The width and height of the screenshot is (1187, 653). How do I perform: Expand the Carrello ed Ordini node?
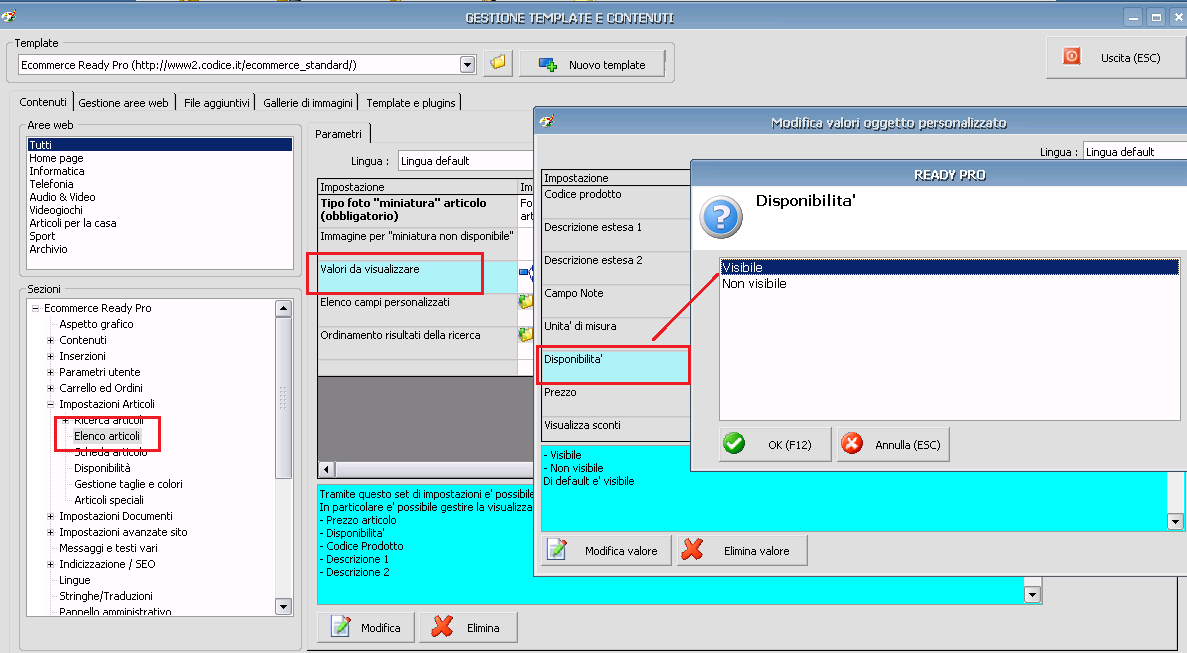click(51, 388)
